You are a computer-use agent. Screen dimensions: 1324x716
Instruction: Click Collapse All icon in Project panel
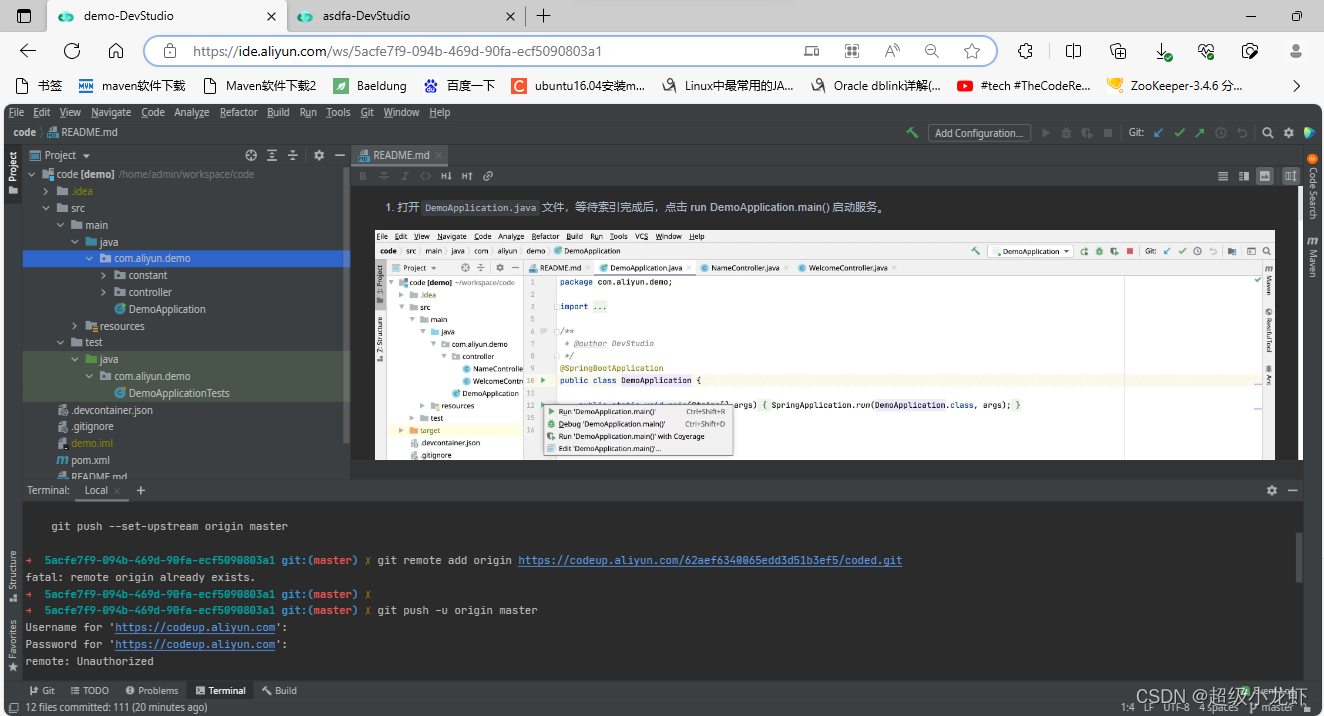coord(293,155)
